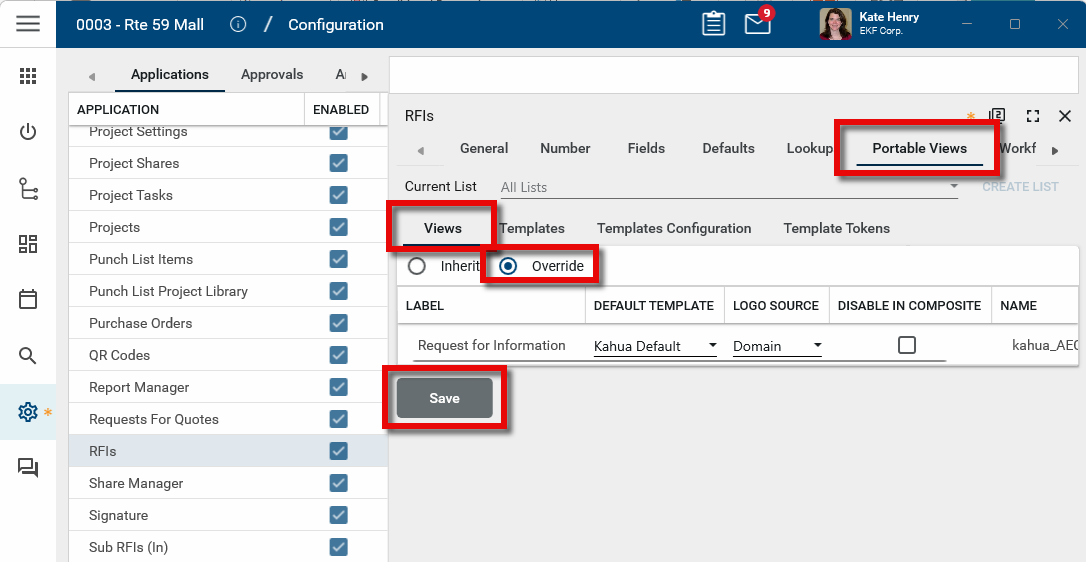Viewport: 1086px width, 562px height.
Task: Expand the Current List dropdown
Action: tap(730, 187)
